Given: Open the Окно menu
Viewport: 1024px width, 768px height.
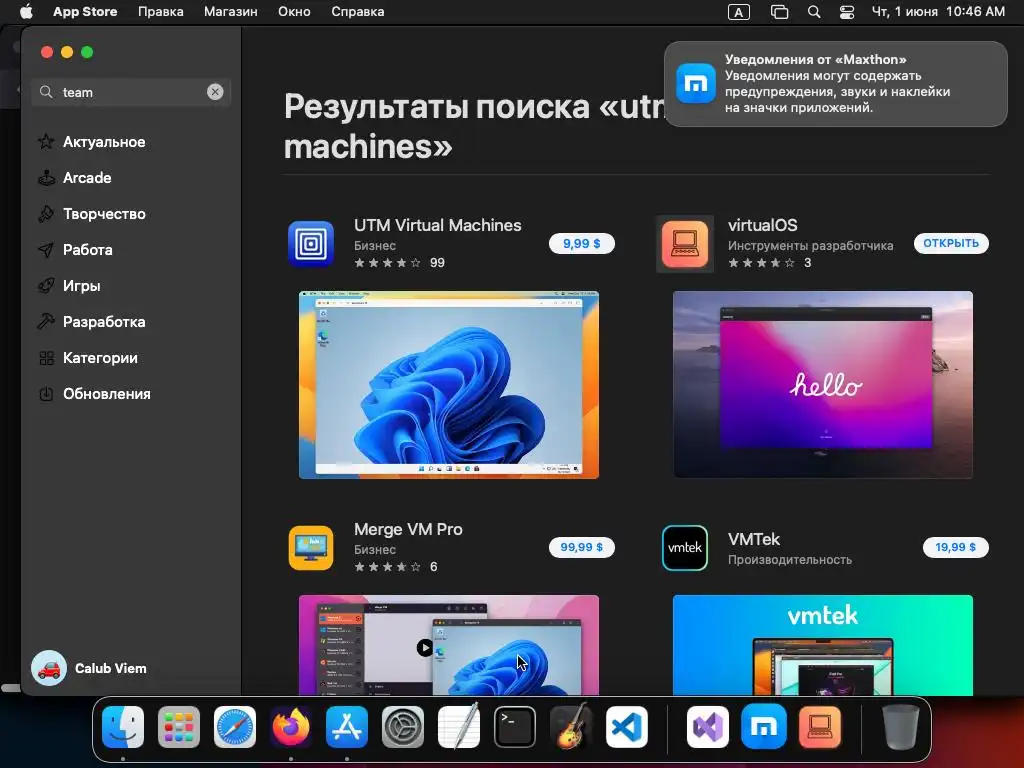Looking at the screenshot, I should pyautogui.click(x=294, y=12).
